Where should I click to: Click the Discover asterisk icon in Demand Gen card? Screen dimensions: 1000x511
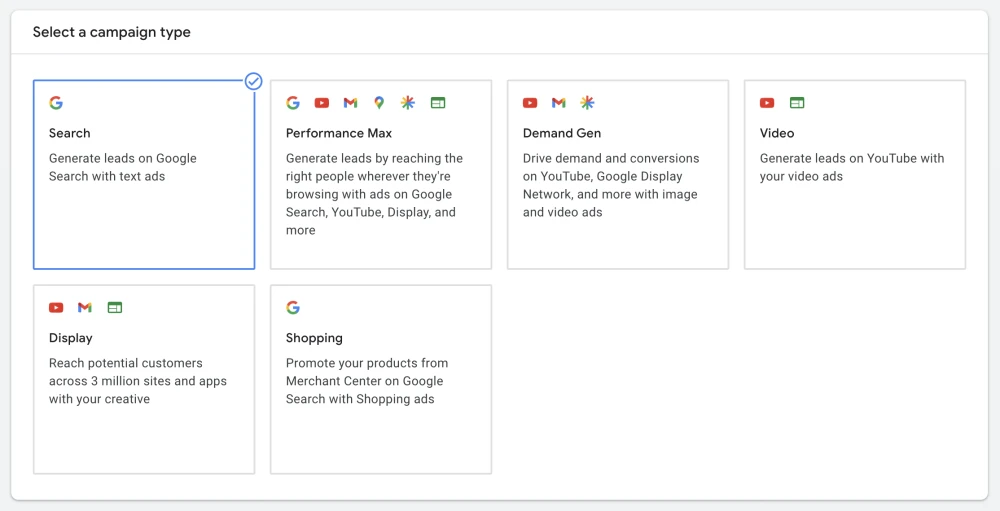[x=587, y=103]
